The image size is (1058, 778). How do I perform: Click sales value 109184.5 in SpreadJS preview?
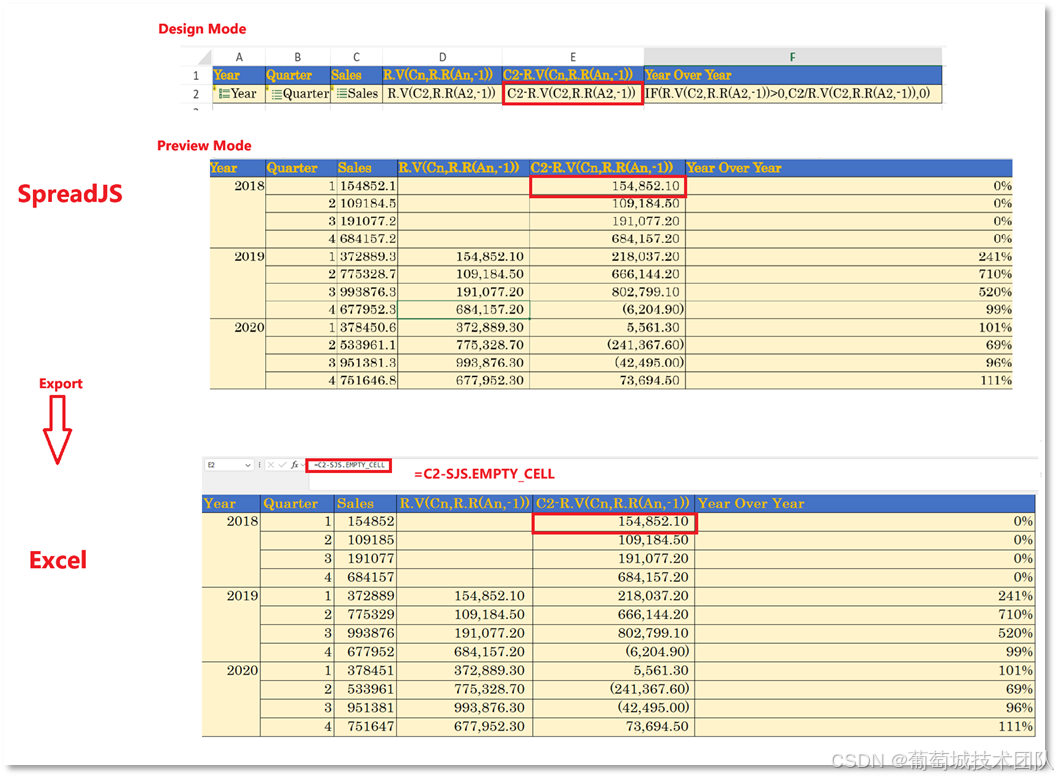point(367,204)
